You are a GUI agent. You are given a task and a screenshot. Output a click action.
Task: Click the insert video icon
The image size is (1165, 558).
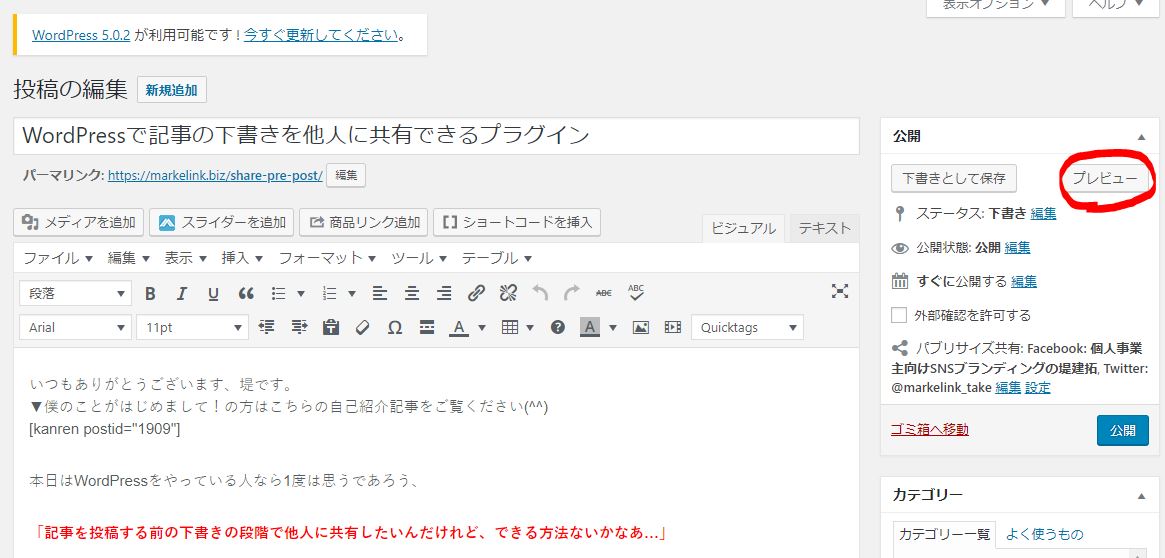coord(672,327)
